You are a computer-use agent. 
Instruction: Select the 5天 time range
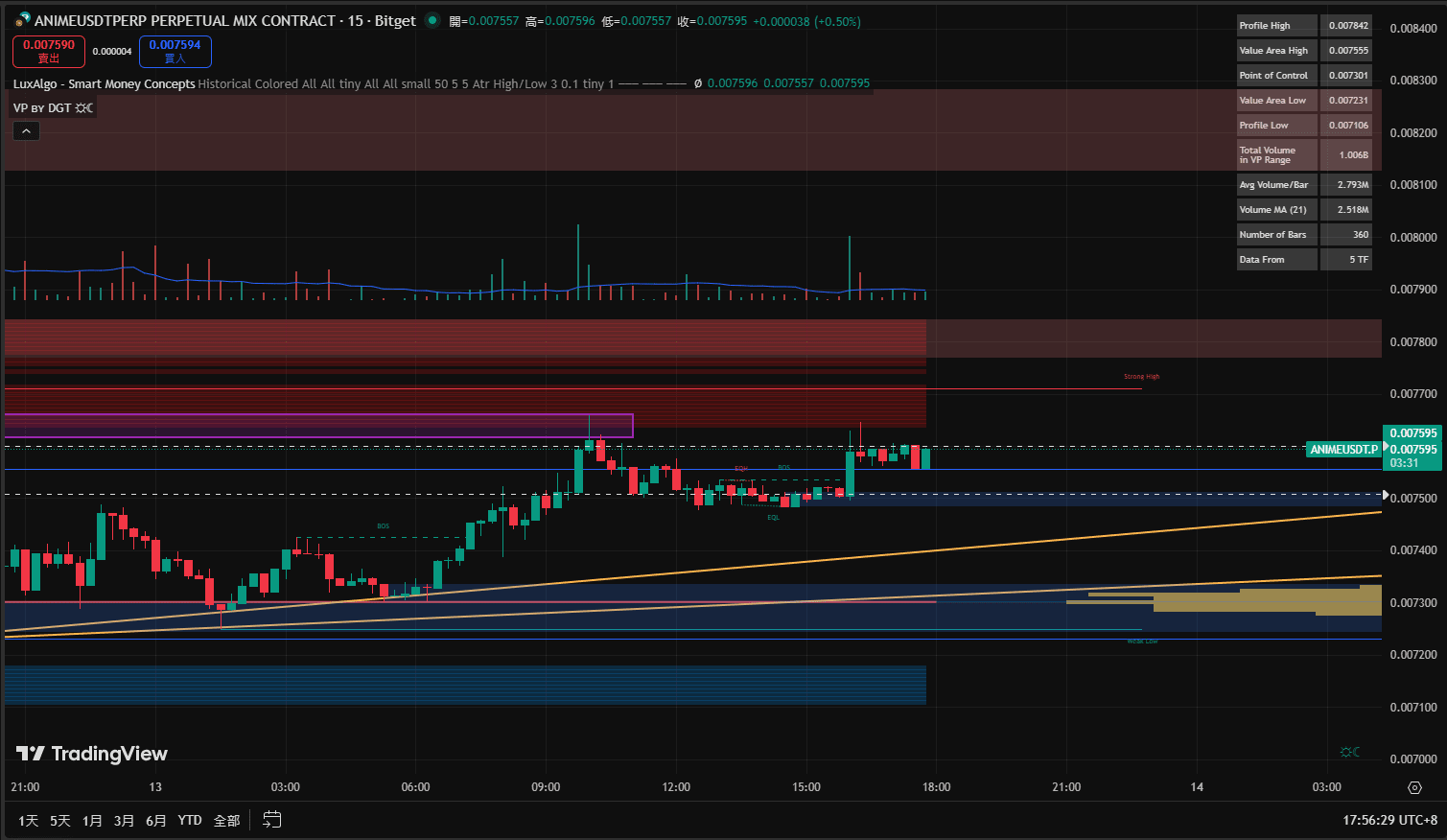60,821
